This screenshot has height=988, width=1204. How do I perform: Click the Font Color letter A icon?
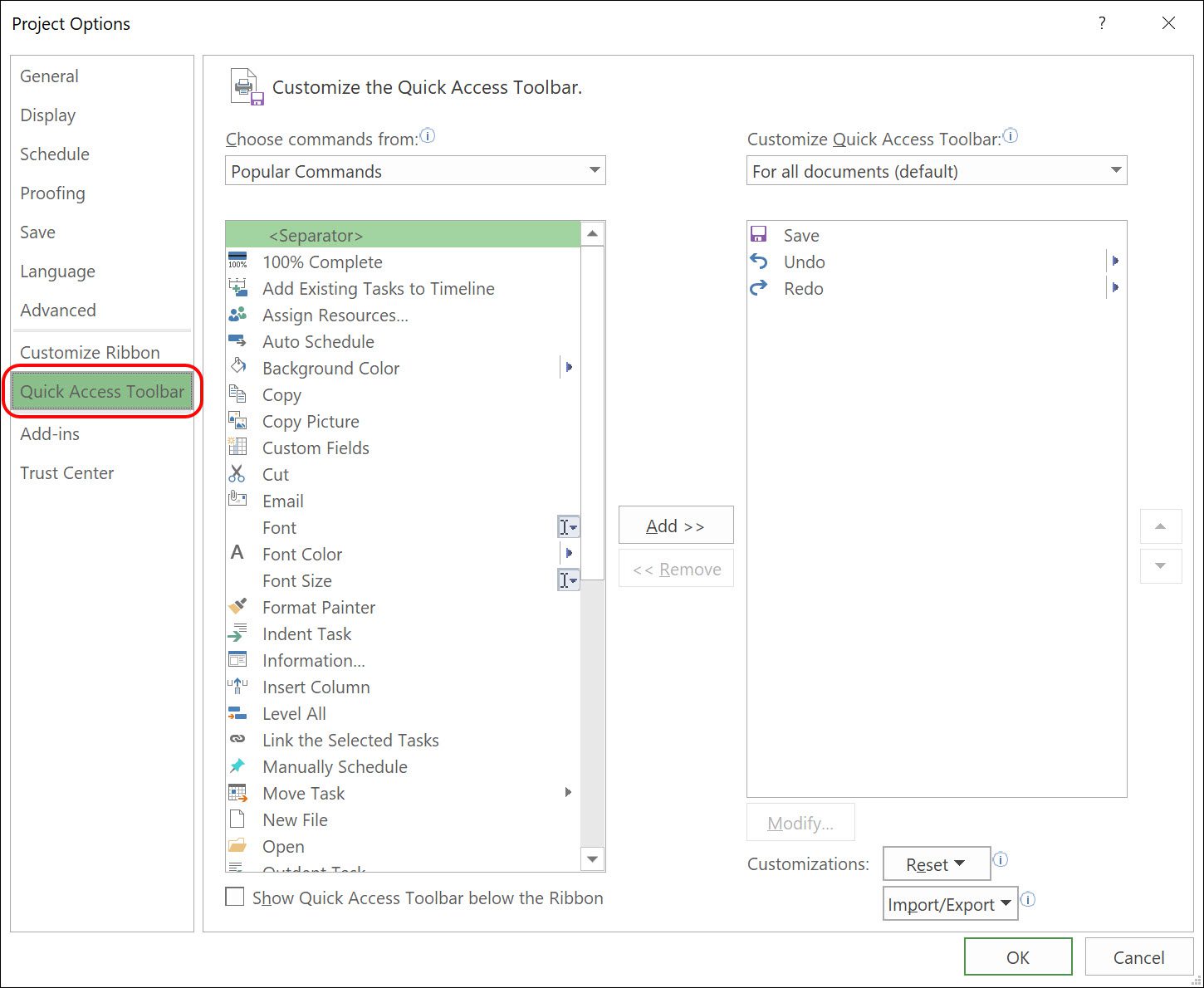237,553
